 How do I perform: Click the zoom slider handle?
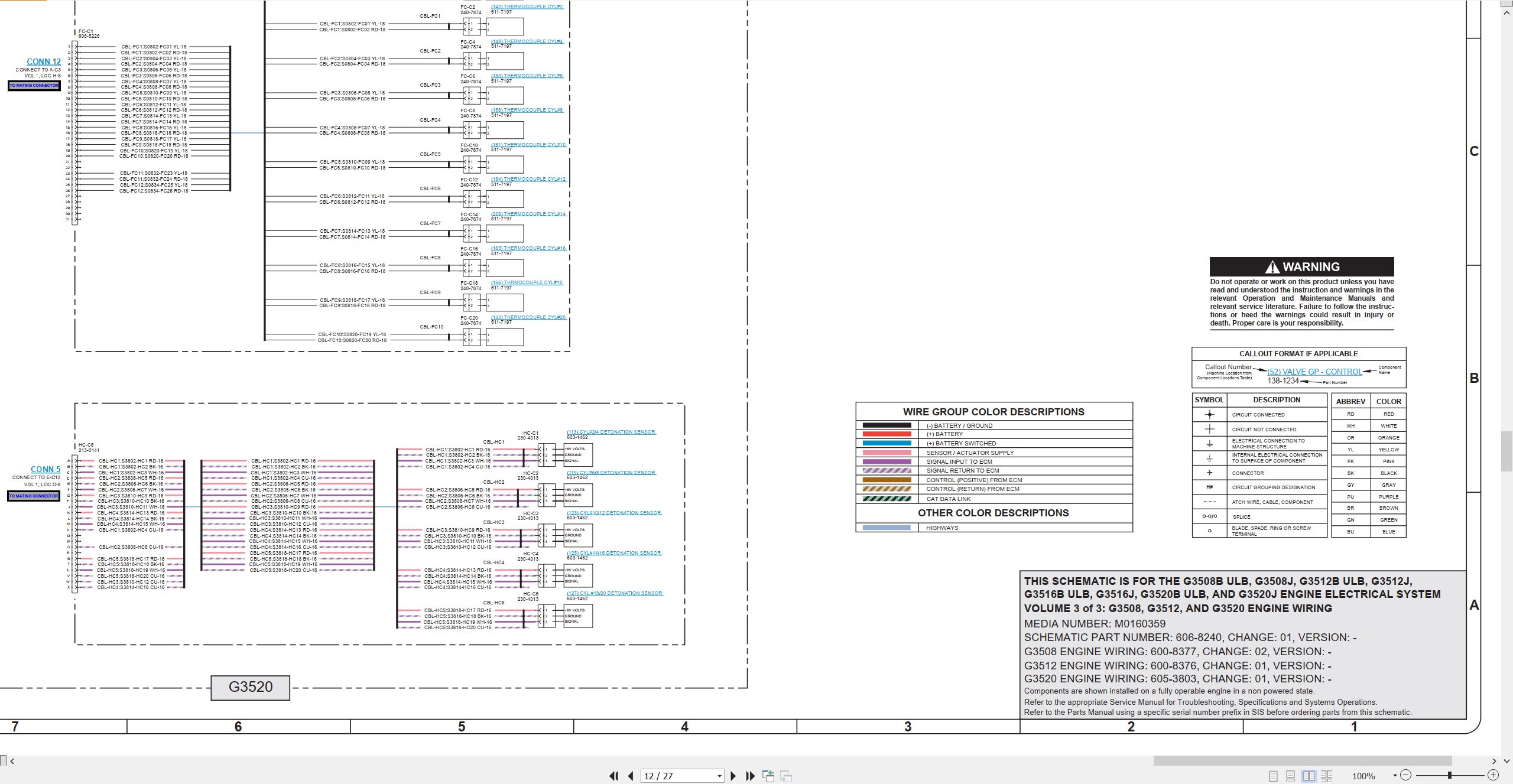[x=1450, y=775]
